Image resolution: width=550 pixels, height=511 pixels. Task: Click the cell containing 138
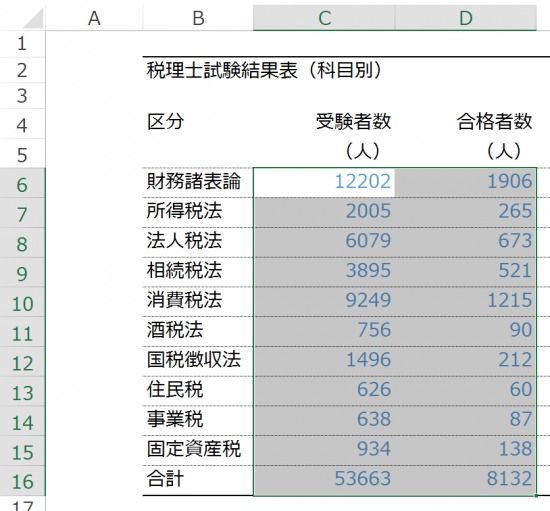click(x=465, y=451)
